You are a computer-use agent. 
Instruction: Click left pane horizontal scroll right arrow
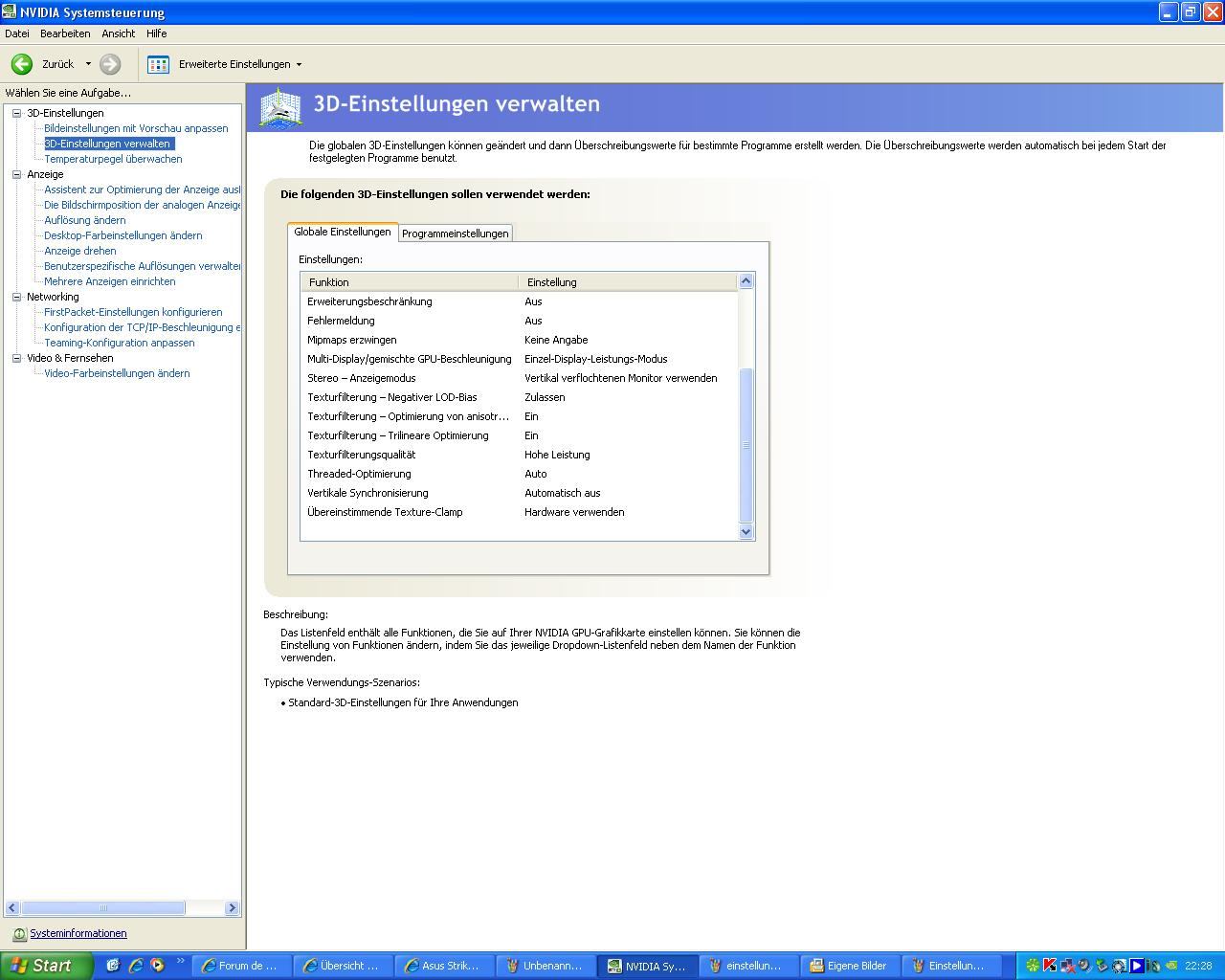[x=232, y=907]
